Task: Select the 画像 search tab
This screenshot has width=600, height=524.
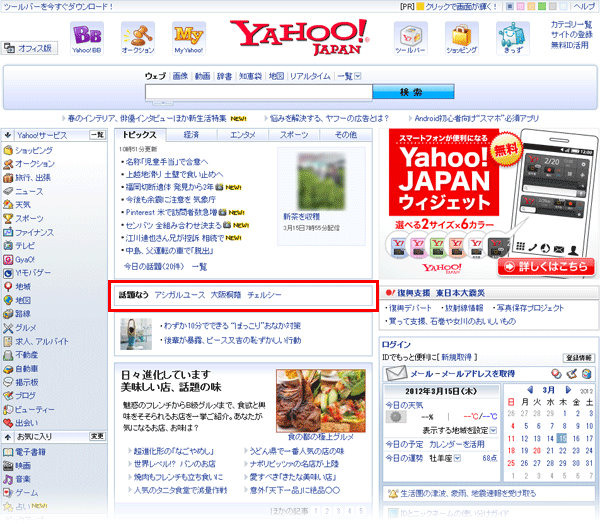Action: [x=180, y=76]
